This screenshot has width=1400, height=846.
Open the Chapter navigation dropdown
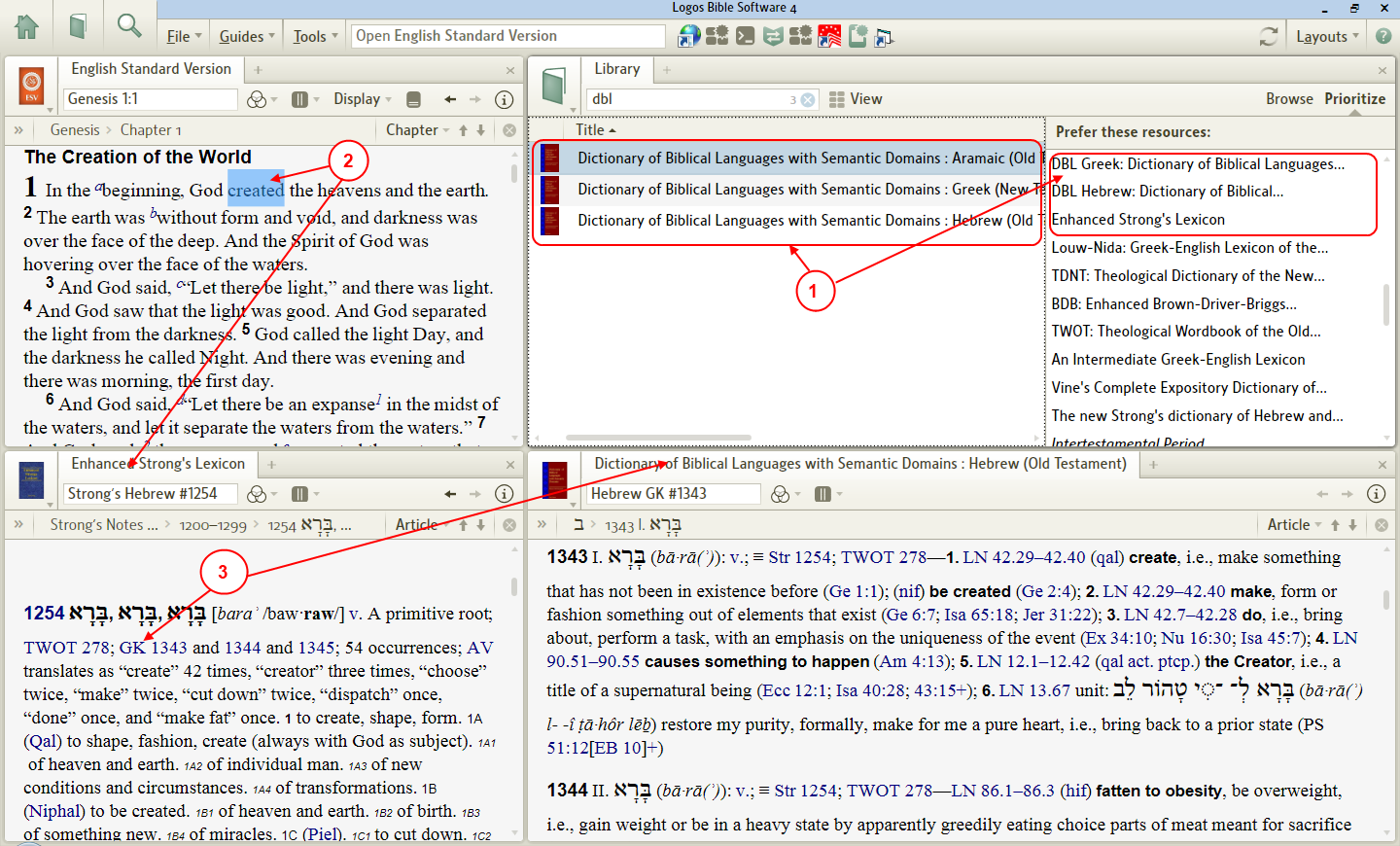click(x=418, y=130)
